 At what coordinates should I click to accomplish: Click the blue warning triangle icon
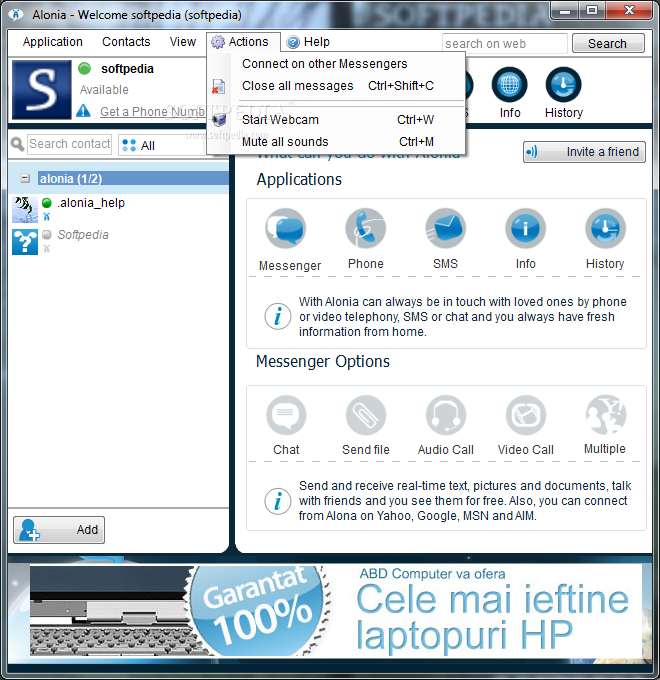pyautogui.click(x=83, y=111)
